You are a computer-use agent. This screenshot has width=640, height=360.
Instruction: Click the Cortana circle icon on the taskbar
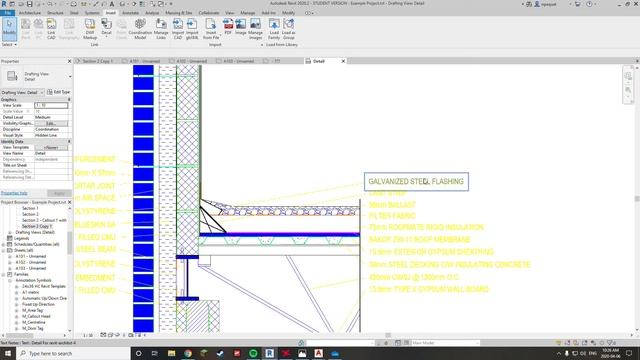point(138,353)
